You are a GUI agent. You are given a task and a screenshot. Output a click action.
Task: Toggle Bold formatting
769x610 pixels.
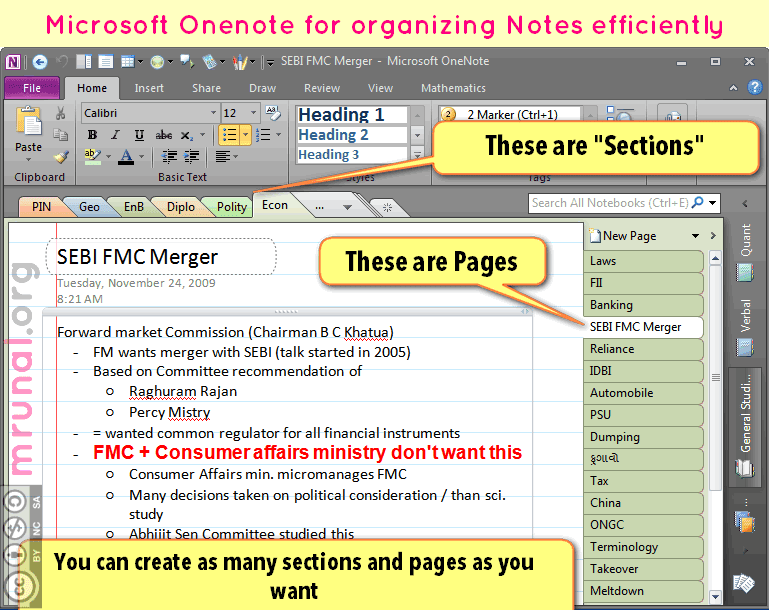[x=92, y=135]
